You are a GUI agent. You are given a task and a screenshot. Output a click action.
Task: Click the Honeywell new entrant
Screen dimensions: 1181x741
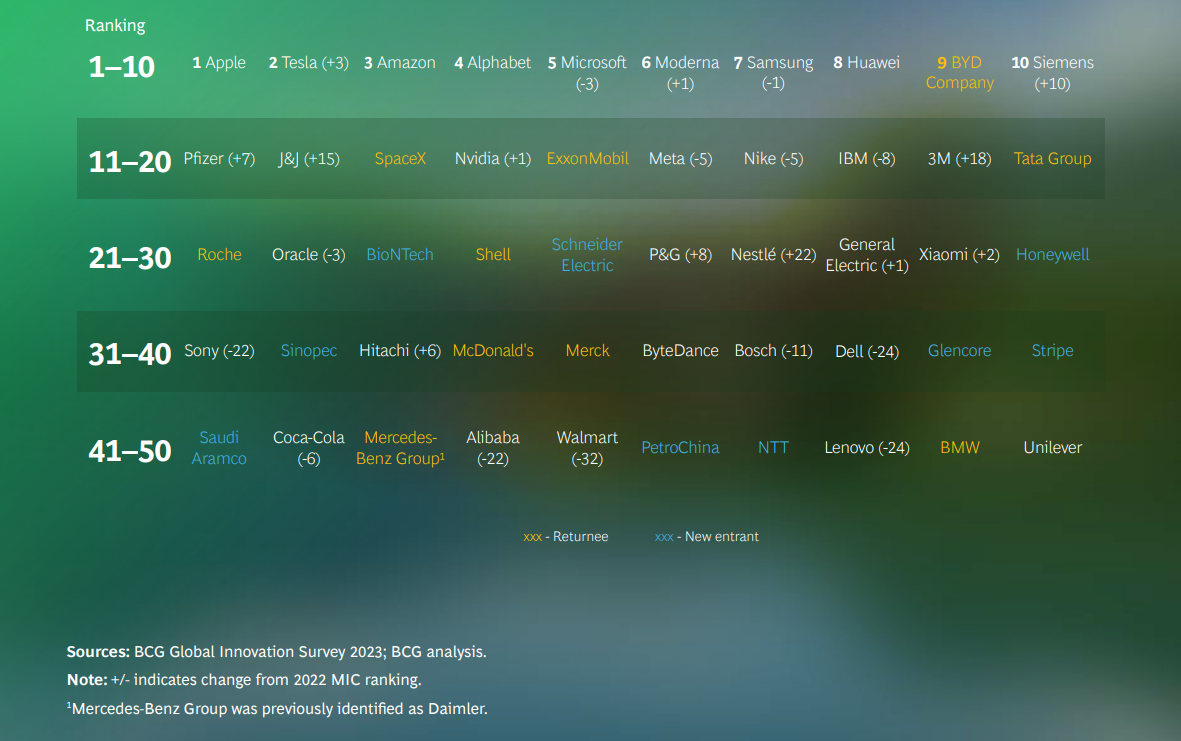click(1052, 255)
